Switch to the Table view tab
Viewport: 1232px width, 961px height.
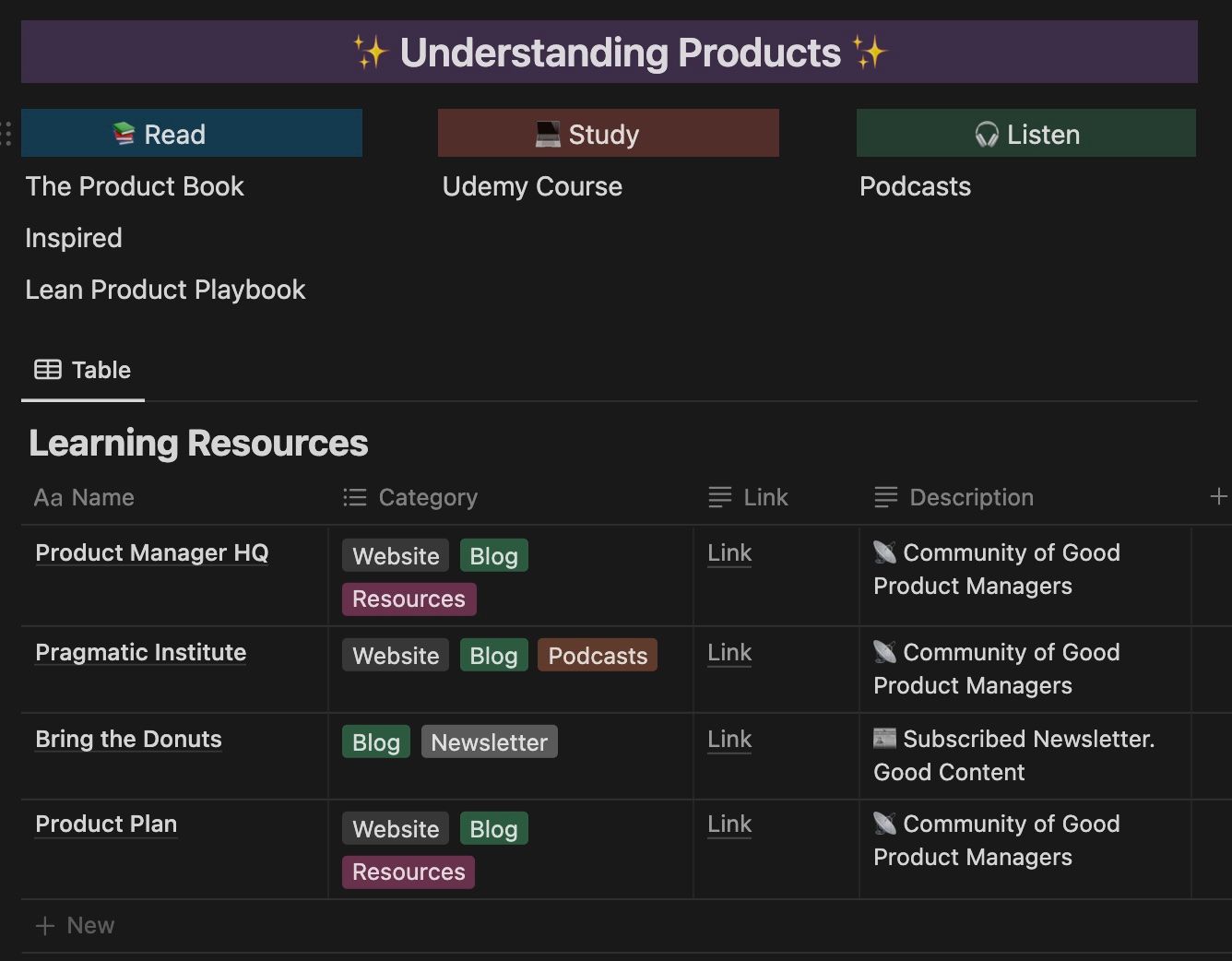click(83, 371)
